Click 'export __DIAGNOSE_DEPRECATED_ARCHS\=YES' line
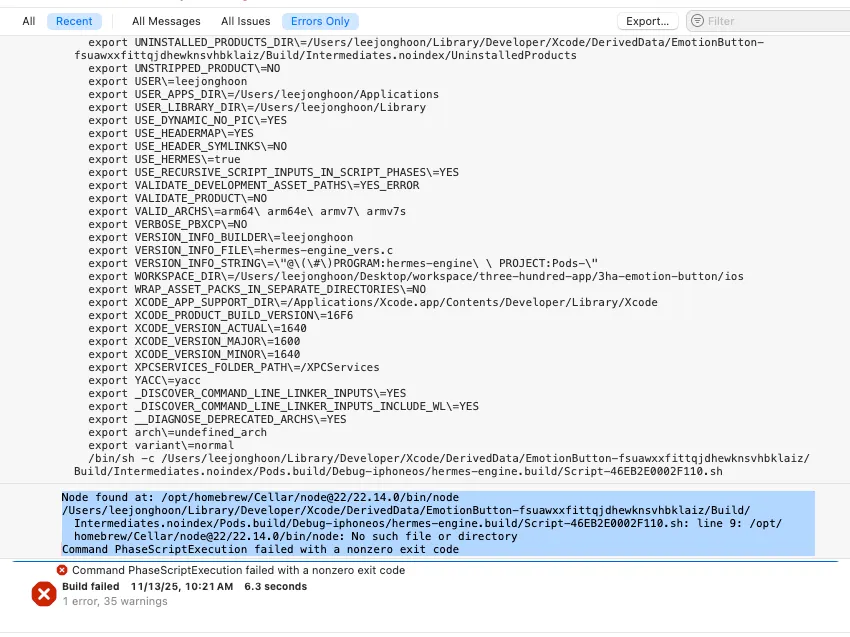The width and height of the screenshot is (850, 637). 217,420
